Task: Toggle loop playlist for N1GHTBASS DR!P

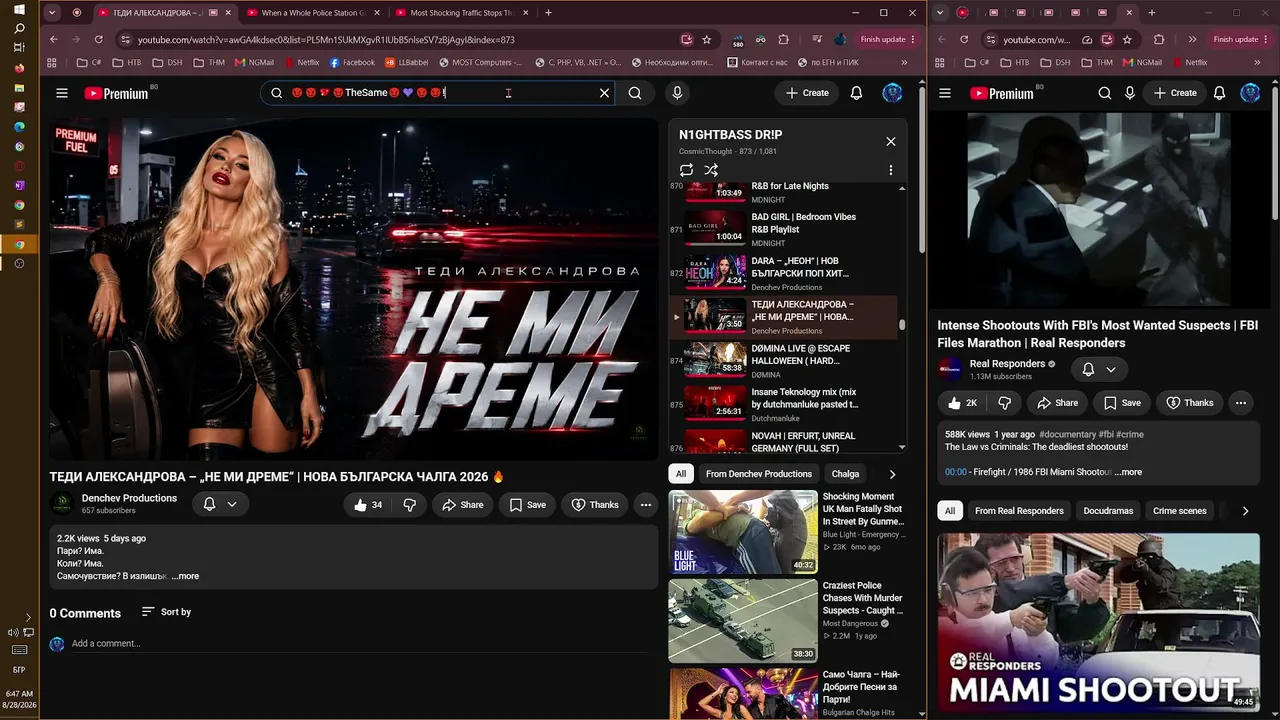Action: (686, 170)
